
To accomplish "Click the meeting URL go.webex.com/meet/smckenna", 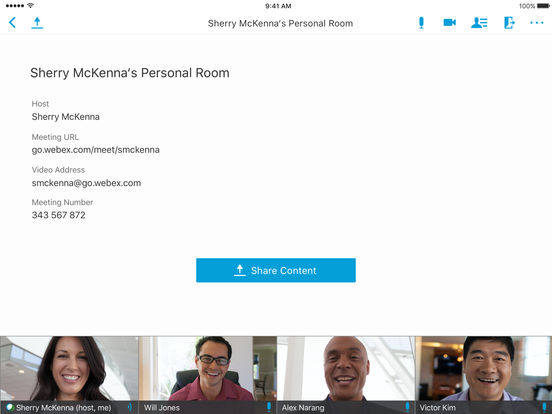I will click(95, 150).
